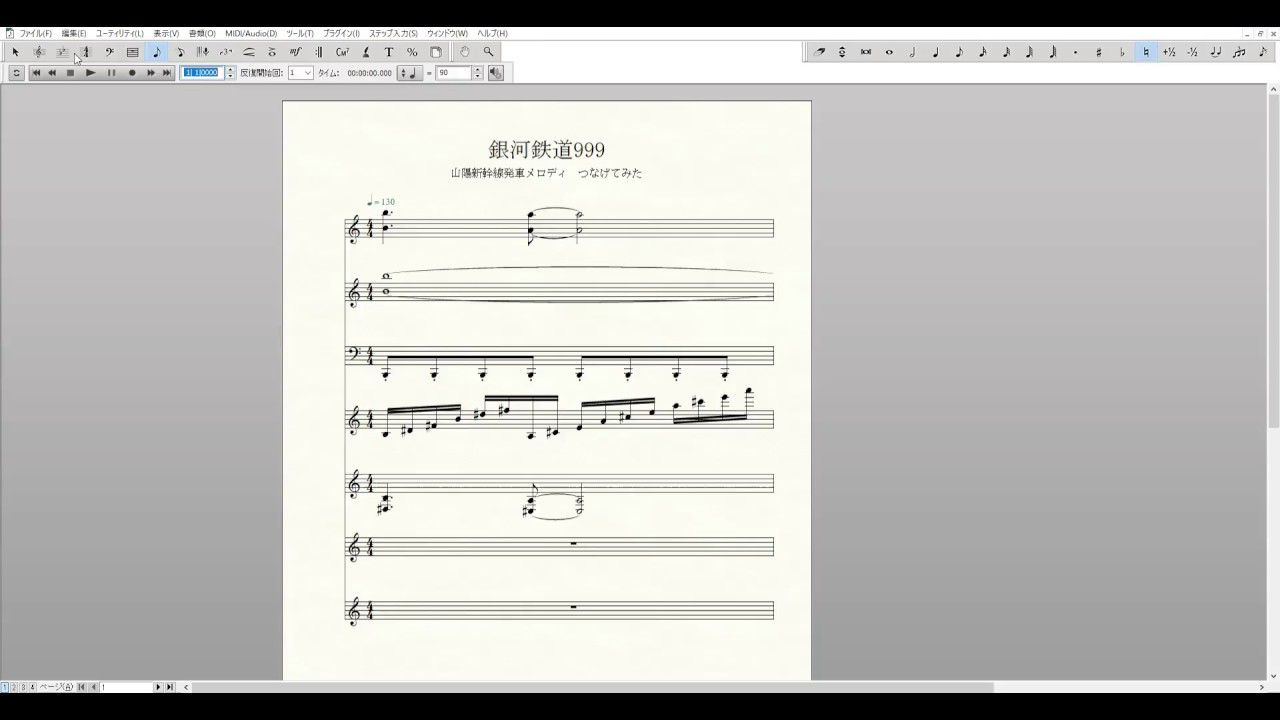Viewport: 1280px width, 720px height.
Task: Jump to the last page arrow
Action: click(x=169, y=687)
